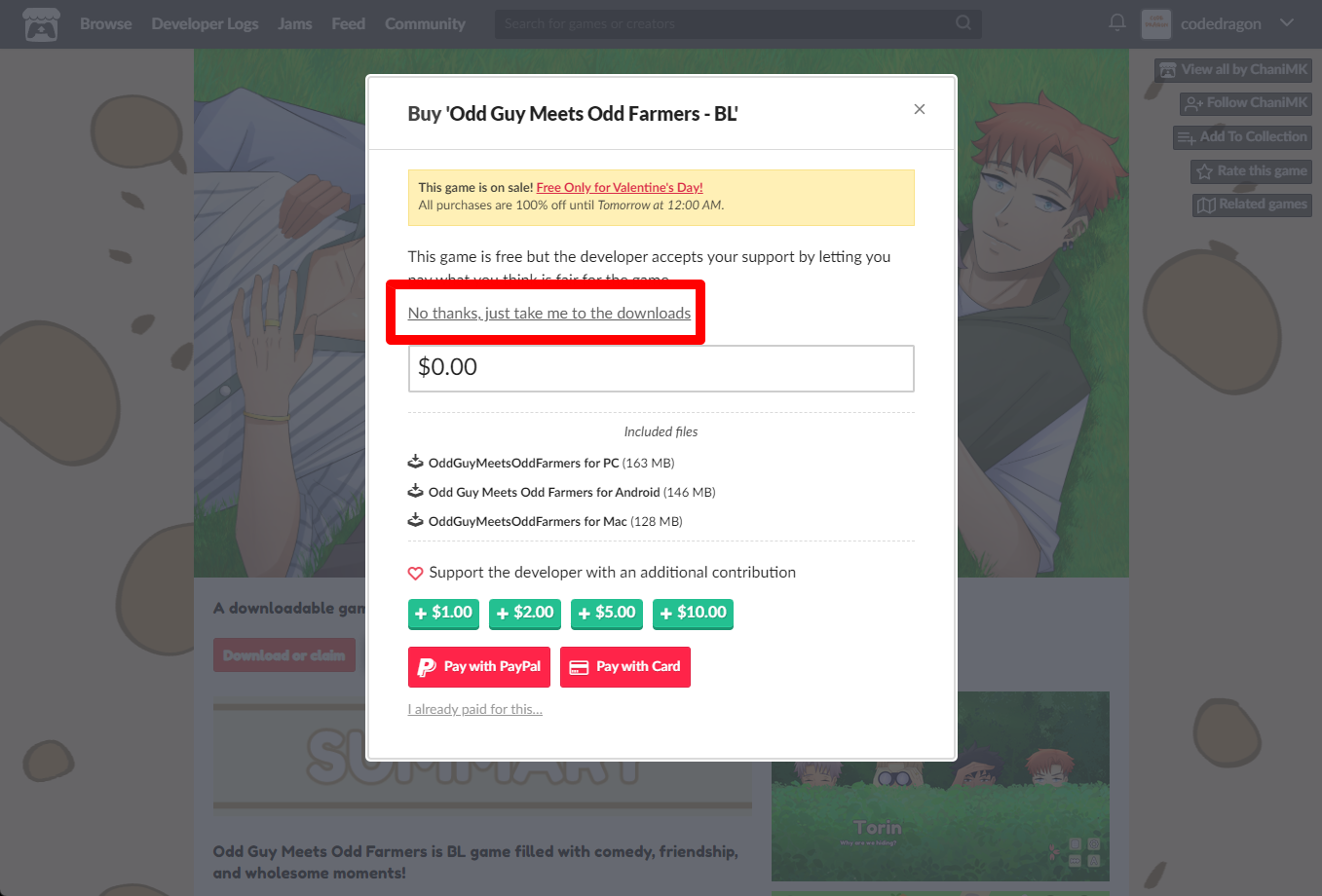The image size is (1322, 896).
Task: Click the codedragon profile avatar
Action: click(1155, 24)
